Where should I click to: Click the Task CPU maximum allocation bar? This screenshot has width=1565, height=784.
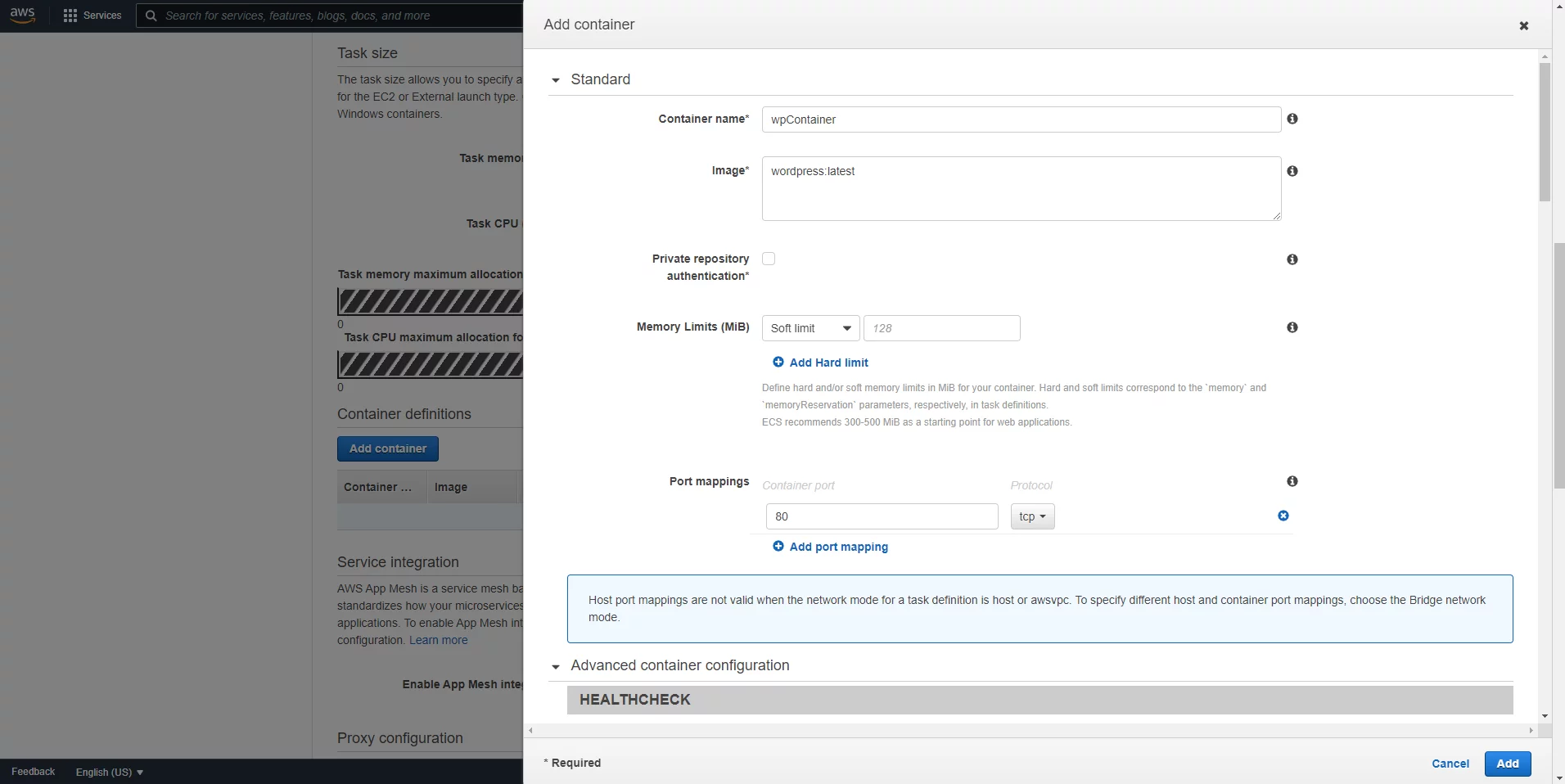tap(430, 364)
